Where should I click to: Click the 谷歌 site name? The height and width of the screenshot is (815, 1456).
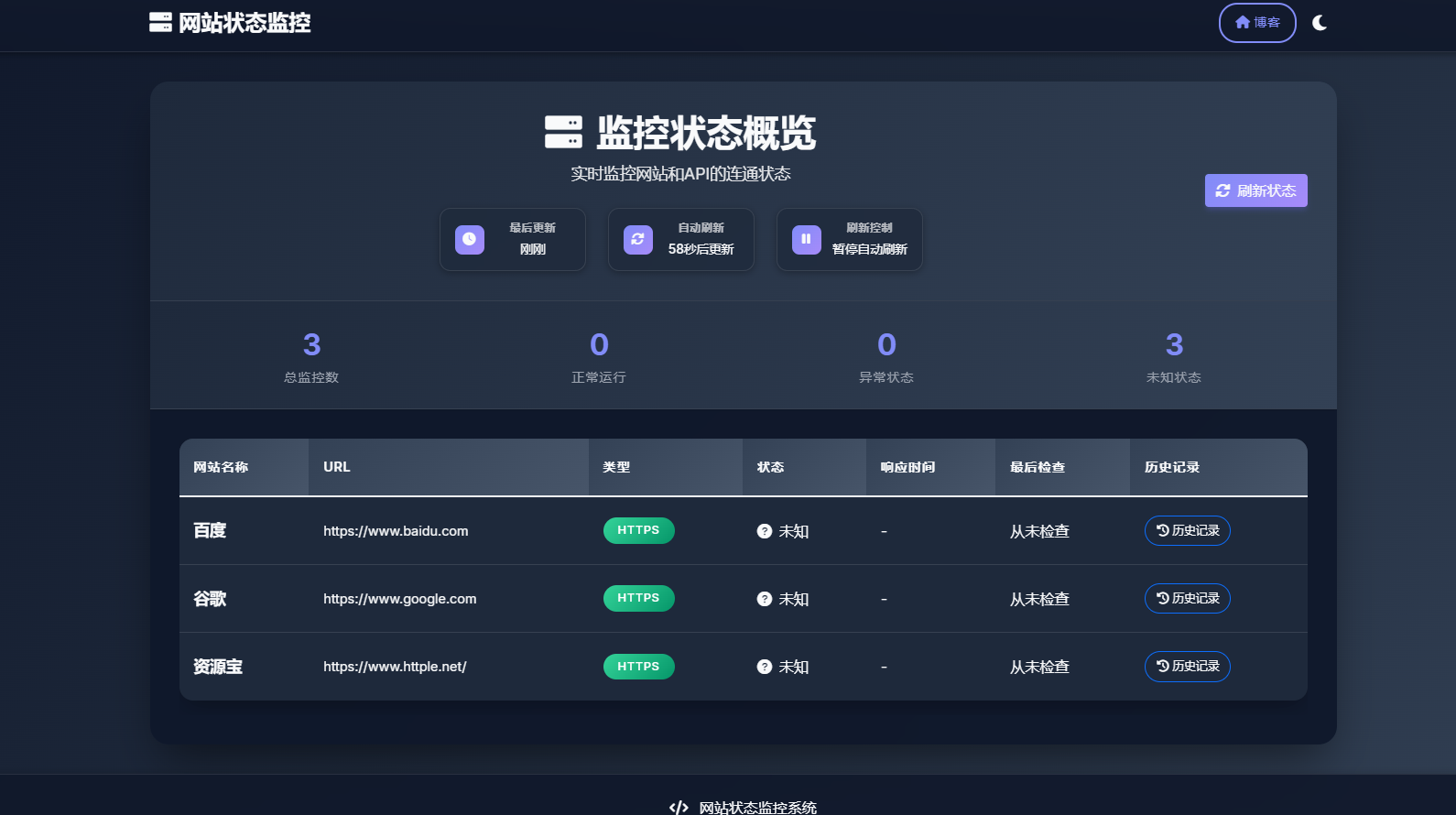point(210,599)
